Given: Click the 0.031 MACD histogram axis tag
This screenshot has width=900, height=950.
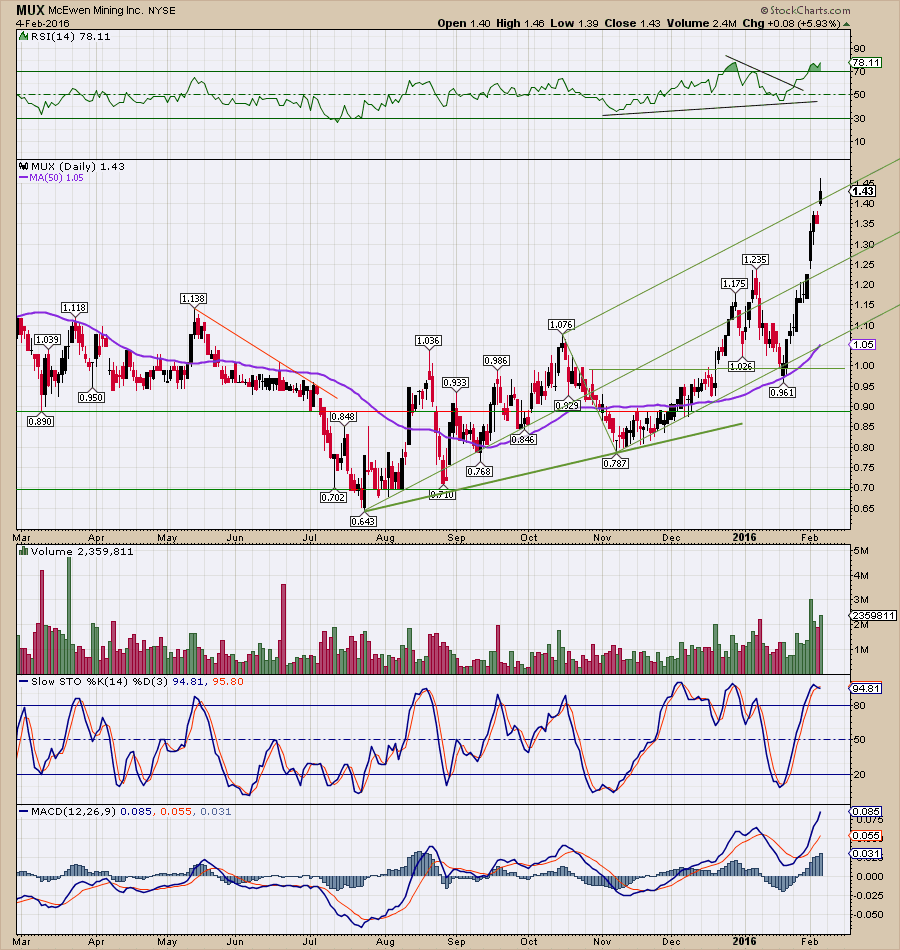Looking at the screenshot, I should [x=866, y=854].
